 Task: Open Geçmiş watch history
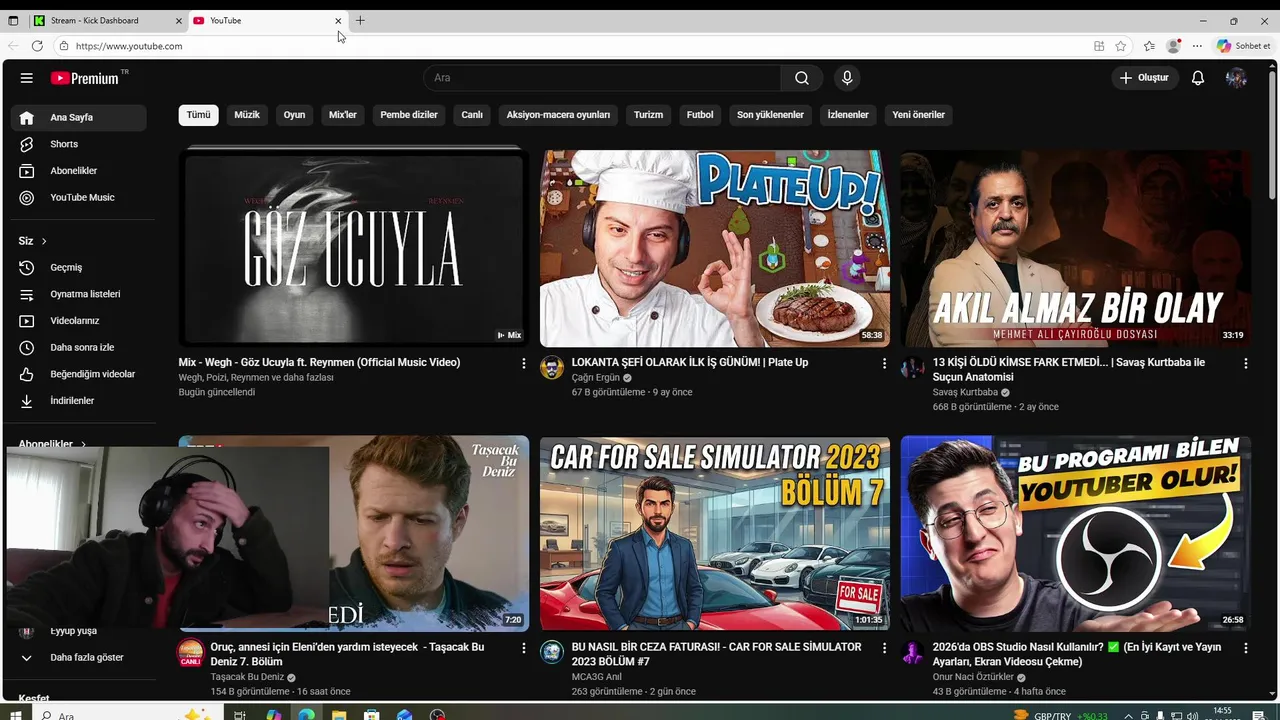pos(79,267)
